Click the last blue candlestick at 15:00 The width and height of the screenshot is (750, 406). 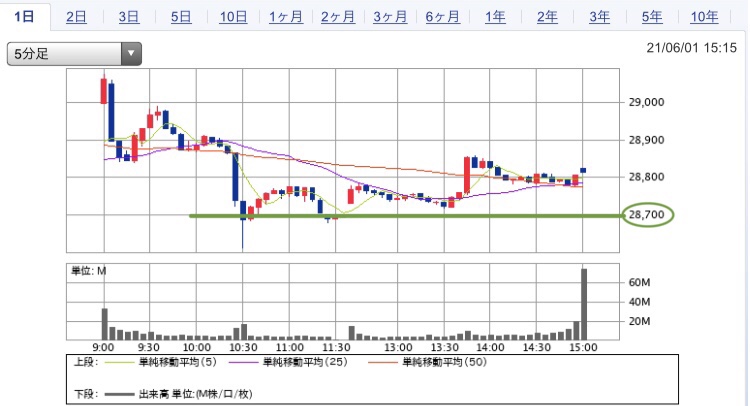[583, 170]
